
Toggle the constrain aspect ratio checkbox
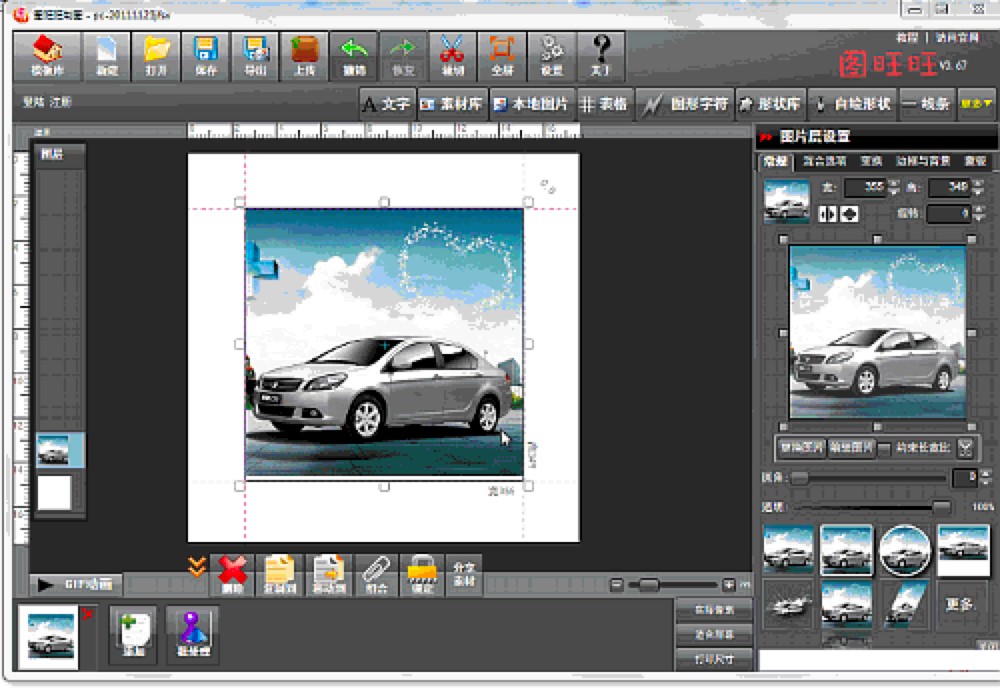[x=885, y=448]
